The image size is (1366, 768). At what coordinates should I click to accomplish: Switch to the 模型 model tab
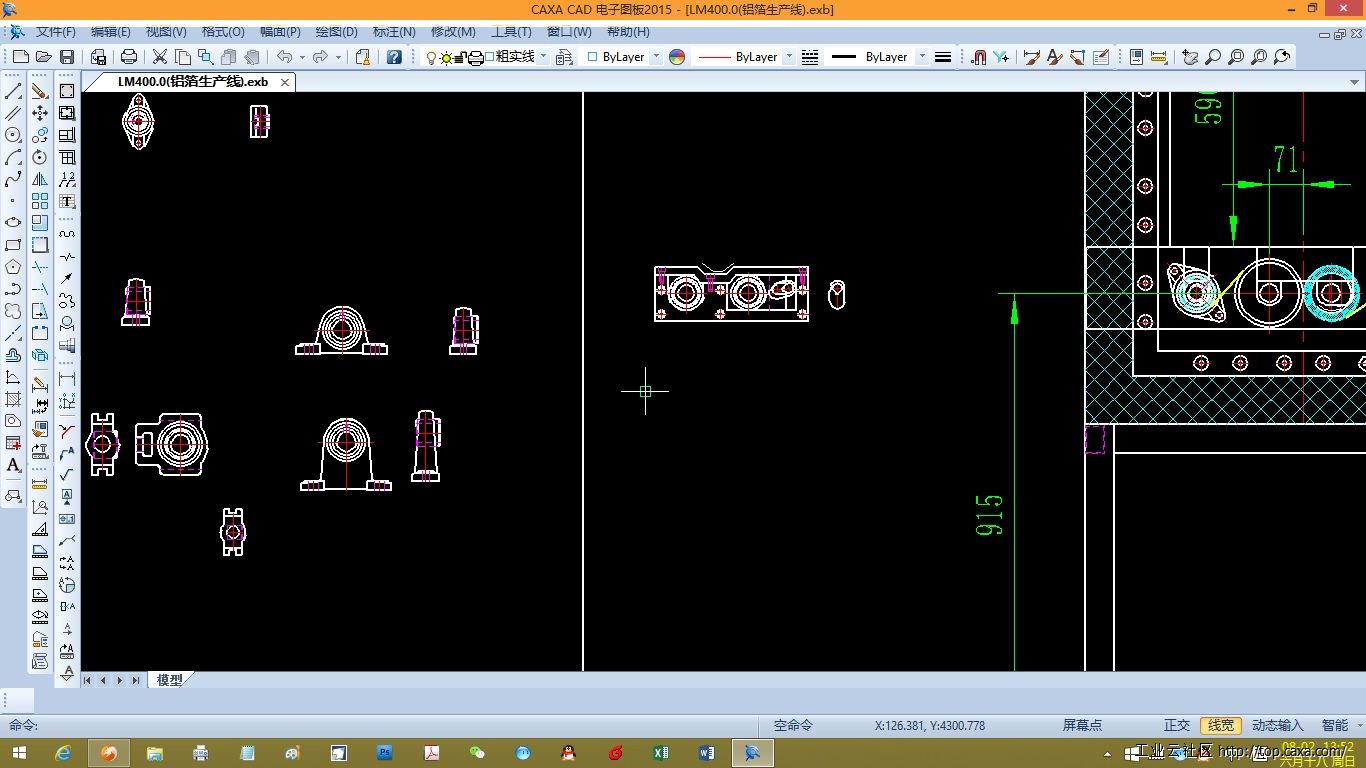[169, 680]
